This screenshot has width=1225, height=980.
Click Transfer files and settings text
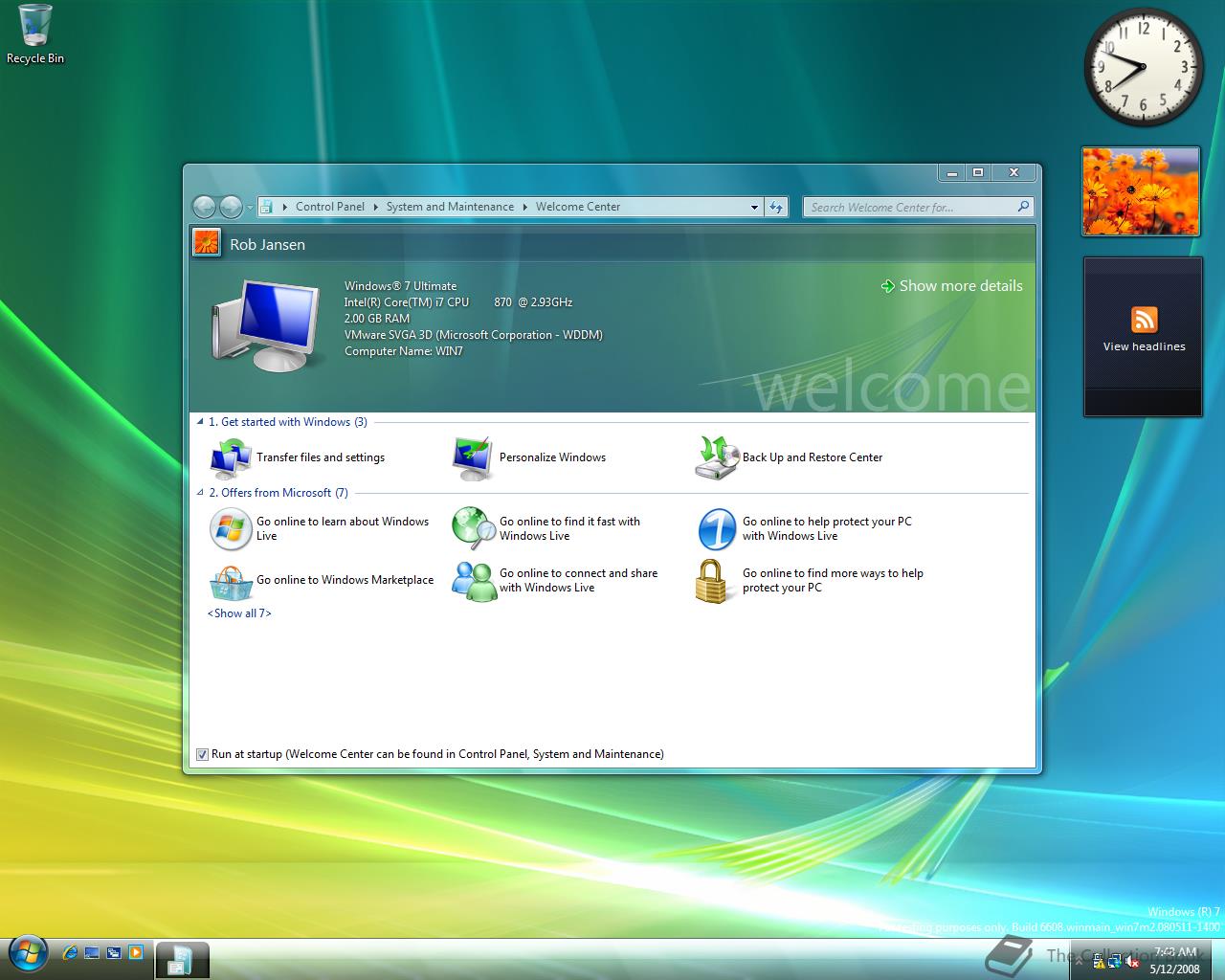click(x=321, y=457)
